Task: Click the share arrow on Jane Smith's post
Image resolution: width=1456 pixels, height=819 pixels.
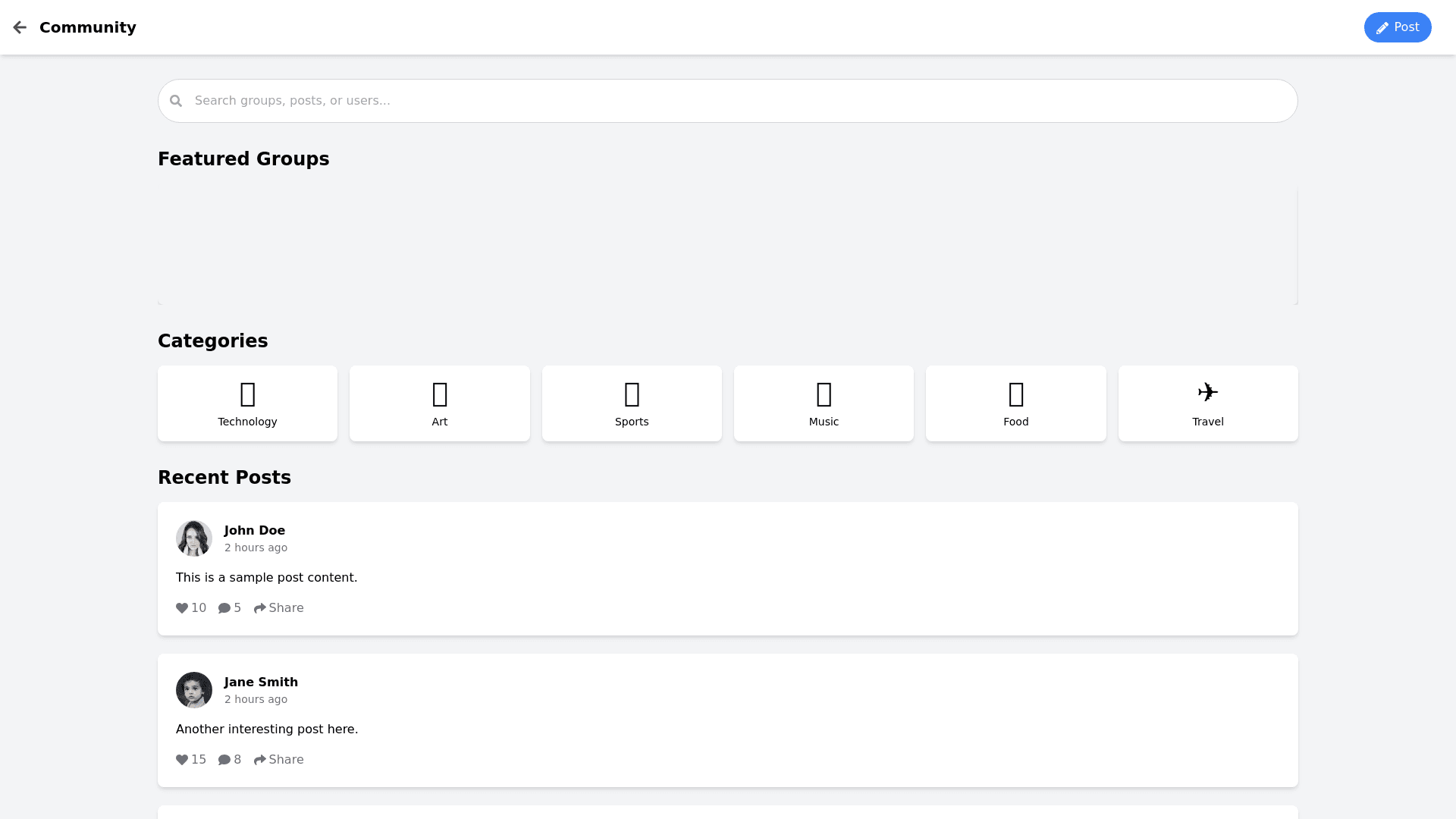Action: [260, 760]
